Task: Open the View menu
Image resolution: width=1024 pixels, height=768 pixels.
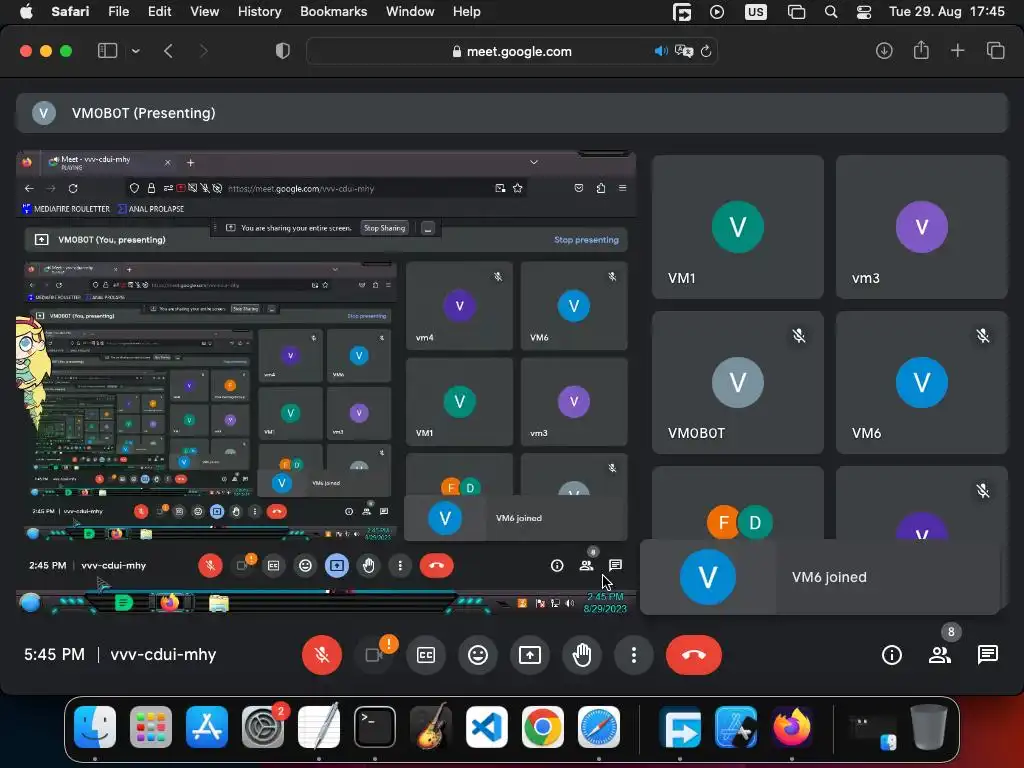Action: pos(204,12)
